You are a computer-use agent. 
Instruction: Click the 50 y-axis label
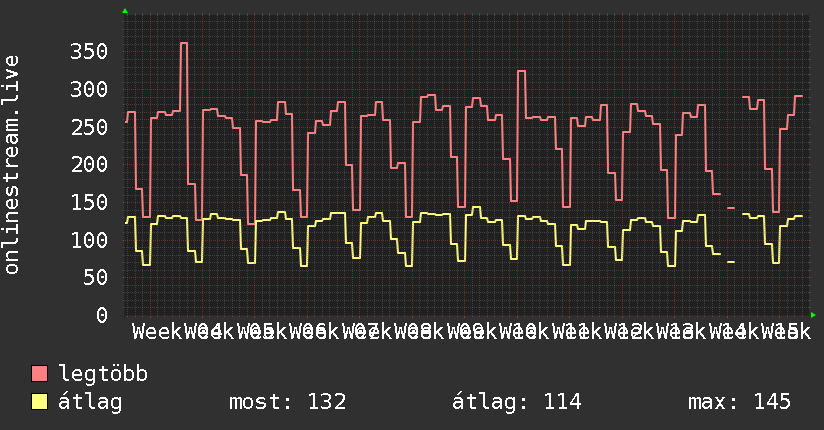[96, 278]
